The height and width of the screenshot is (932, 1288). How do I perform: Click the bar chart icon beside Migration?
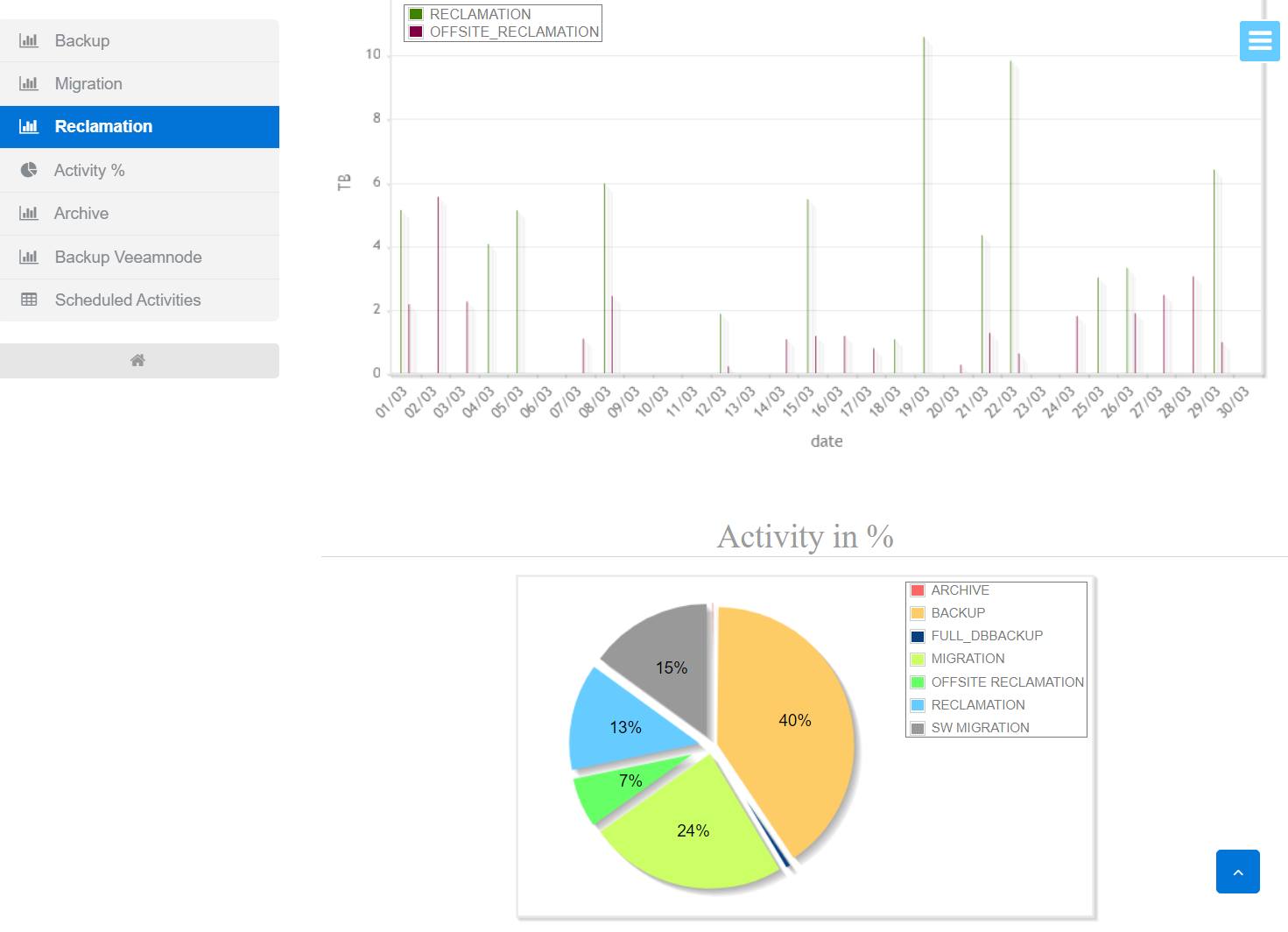(29, 83)
